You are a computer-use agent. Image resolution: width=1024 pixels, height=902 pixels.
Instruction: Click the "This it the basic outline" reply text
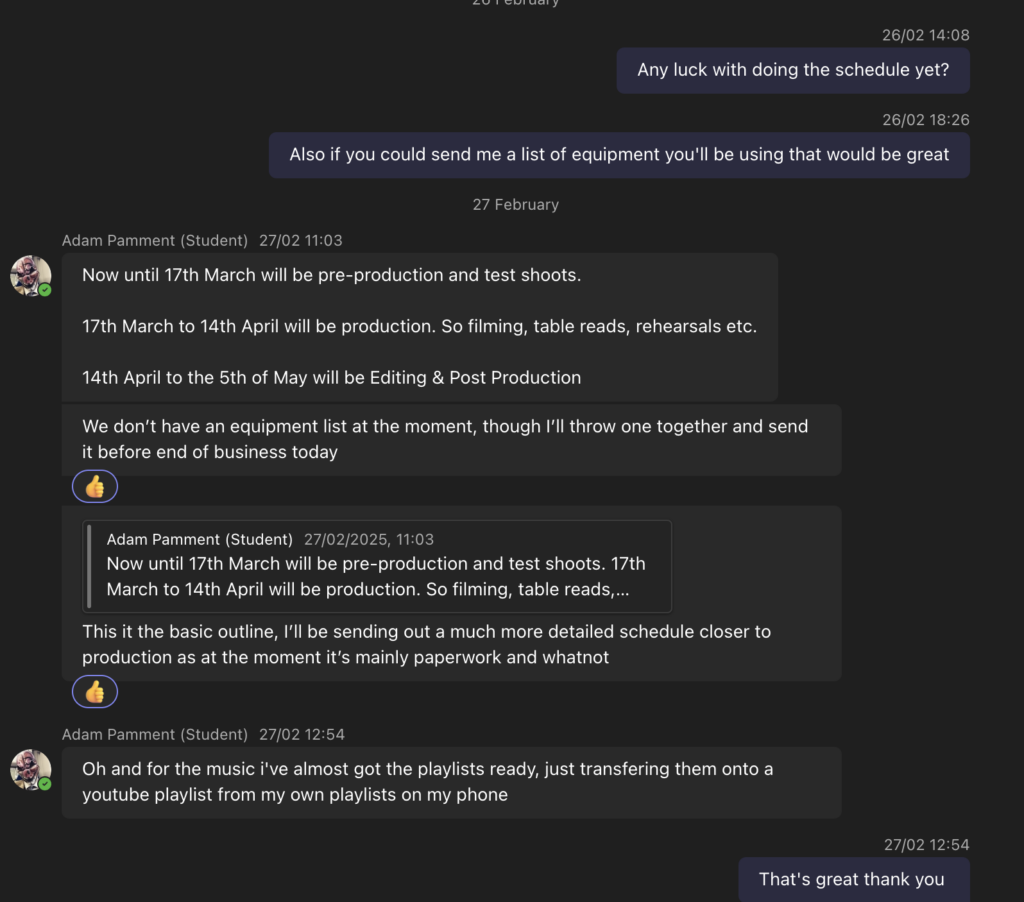tap(426, 645)
